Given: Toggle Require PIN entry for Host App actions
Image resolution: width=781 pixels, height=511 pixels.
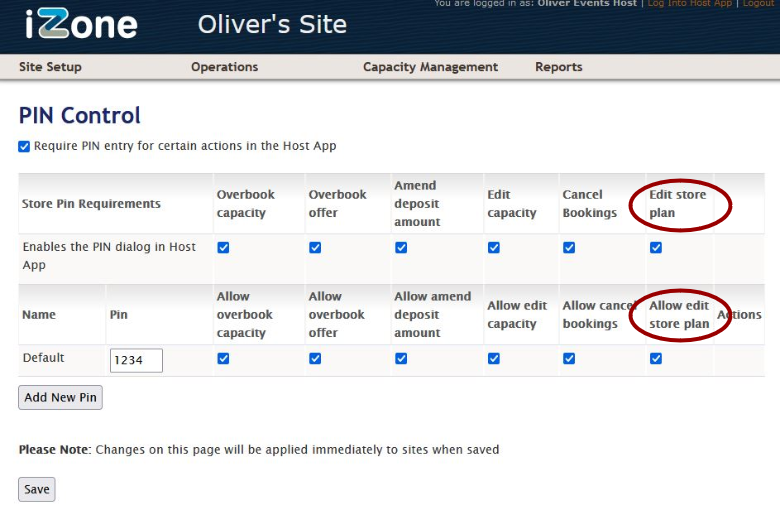Looking at the screenshot, I should click(24, 146).
